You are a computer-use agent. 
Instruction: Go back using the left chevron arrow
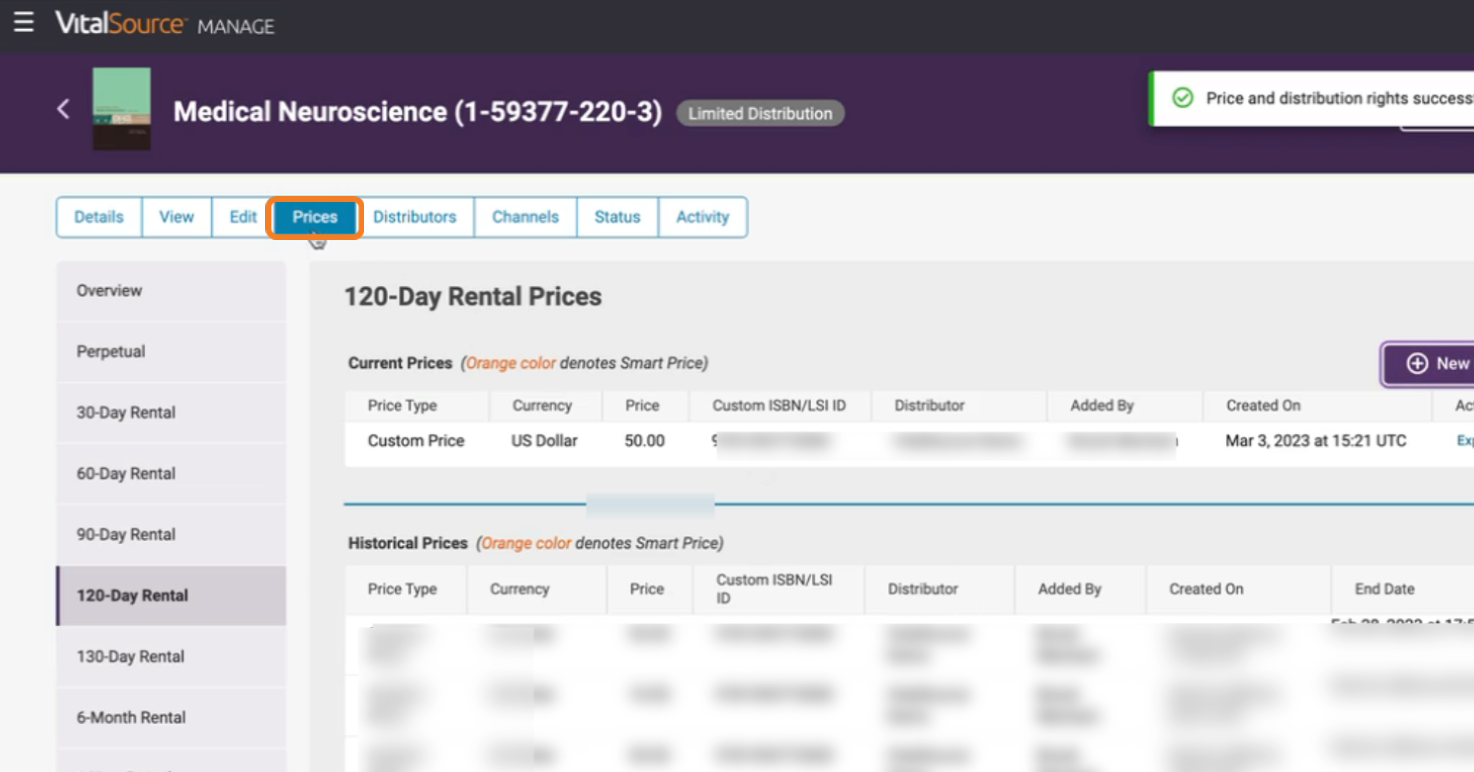click(x=64, y=109)
